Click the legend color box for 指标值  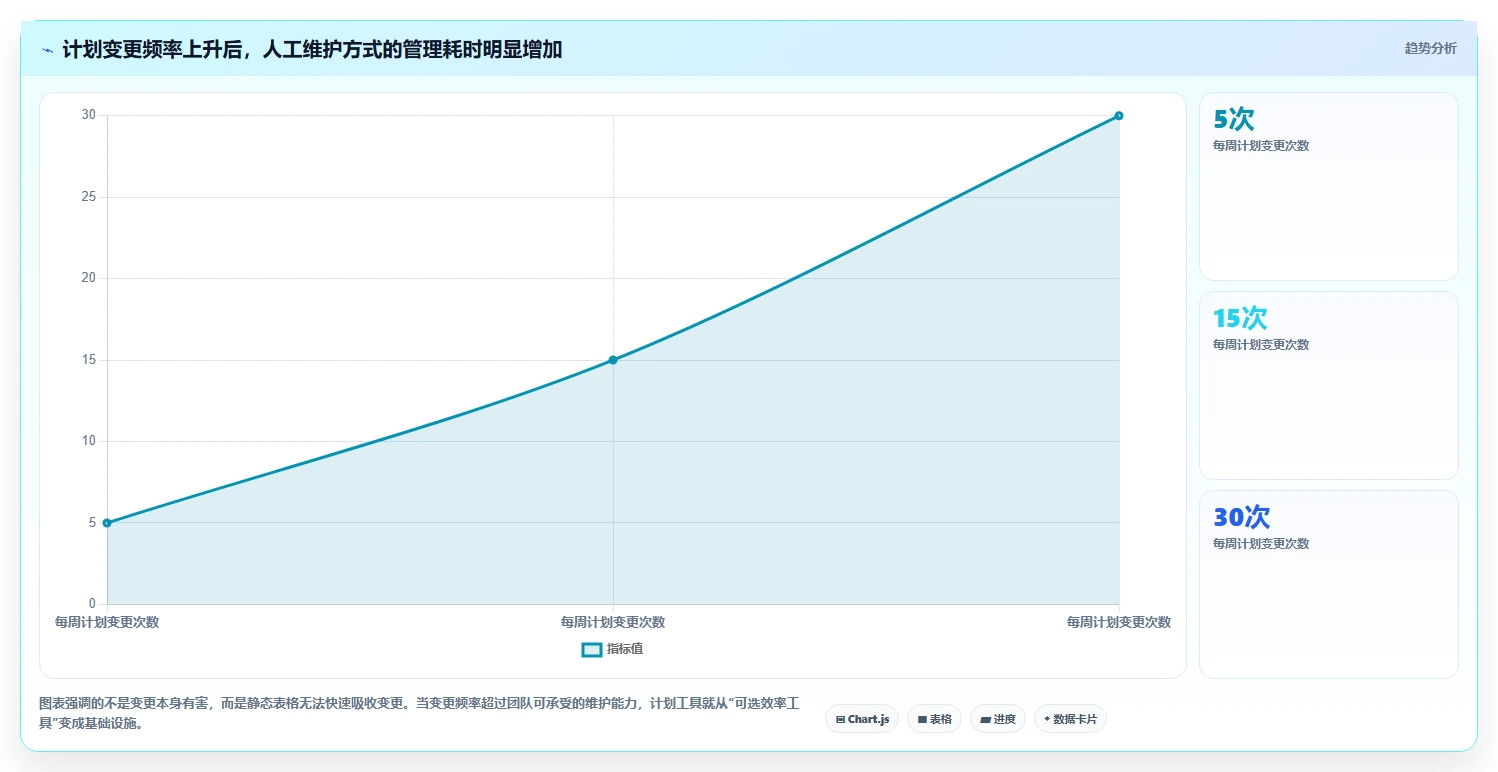(591, 650)
